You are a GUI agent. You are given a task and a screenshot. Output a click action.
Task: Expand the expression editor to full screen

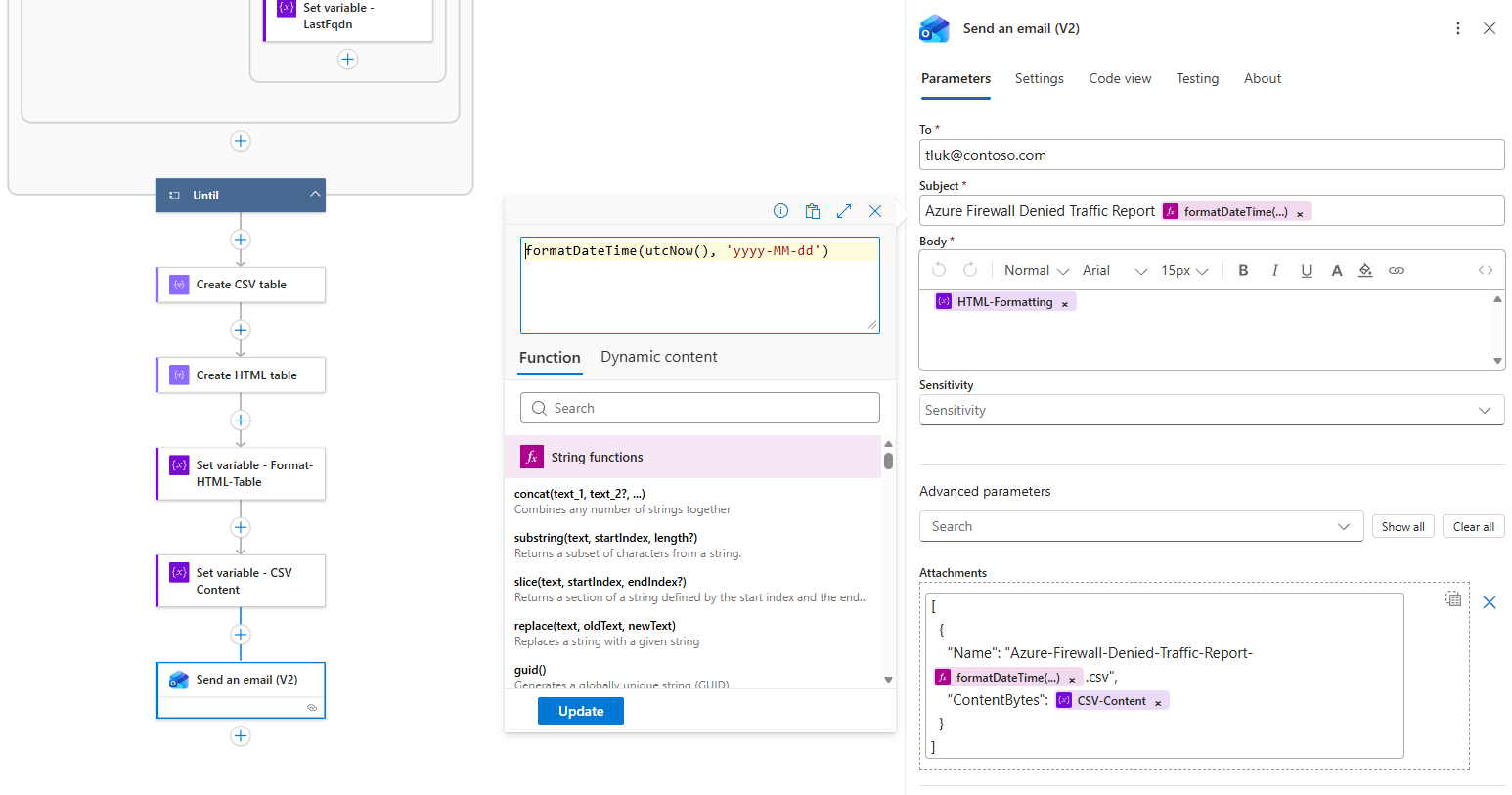tap(844, 211)
